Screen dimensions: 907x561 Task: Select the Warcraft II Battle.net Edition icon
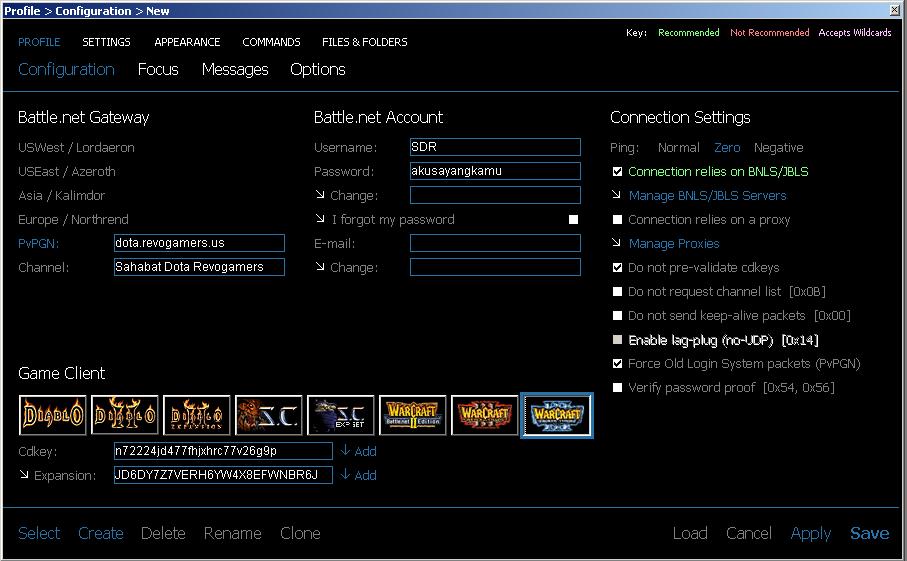[x=412, y=415]
